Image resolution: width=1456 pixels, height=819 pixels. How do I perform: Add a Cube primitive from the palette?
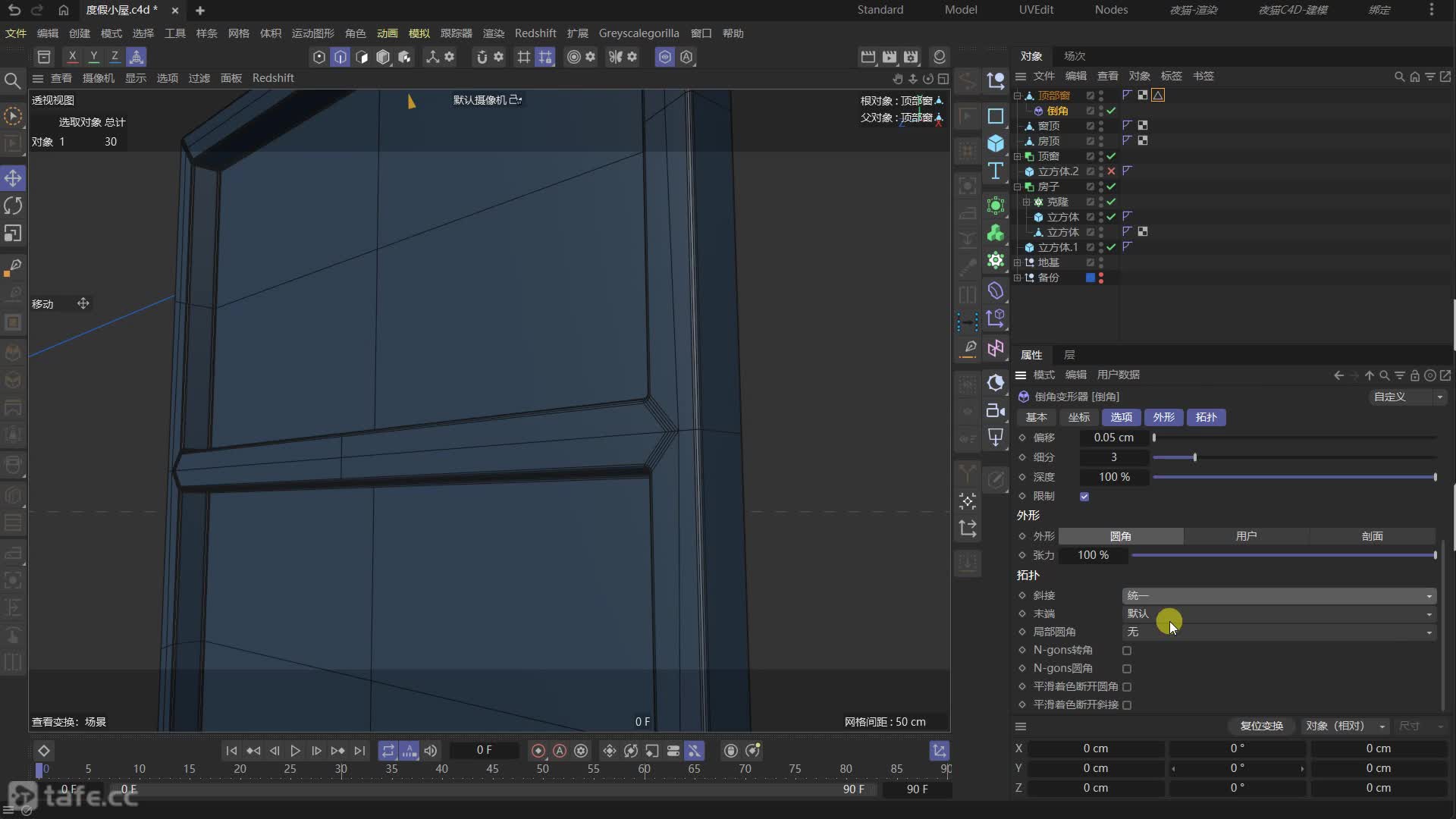[996, 143]
